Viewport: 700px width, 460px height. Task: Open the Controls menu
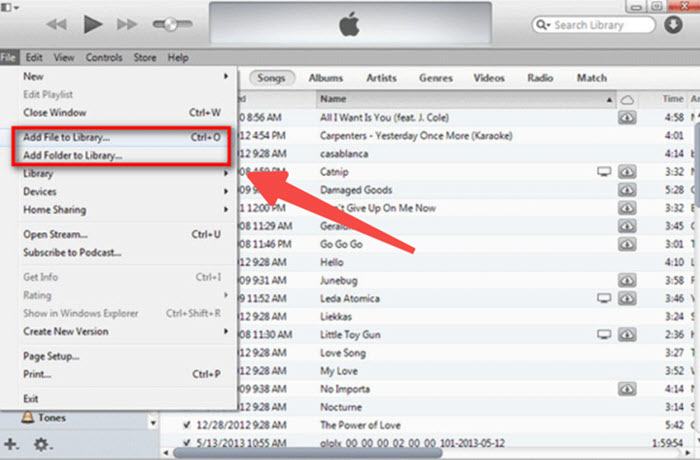coord(104,58)
